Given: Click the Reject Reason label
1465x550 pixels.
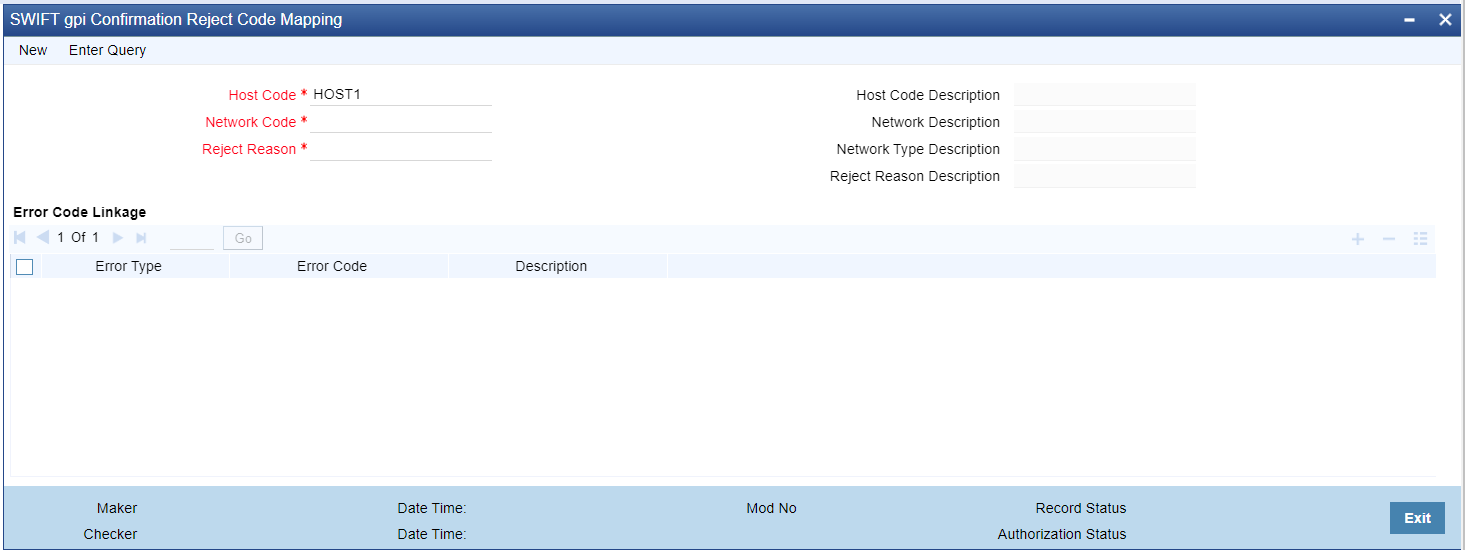Looking at the screenshot, I should (x=249, y=149).
